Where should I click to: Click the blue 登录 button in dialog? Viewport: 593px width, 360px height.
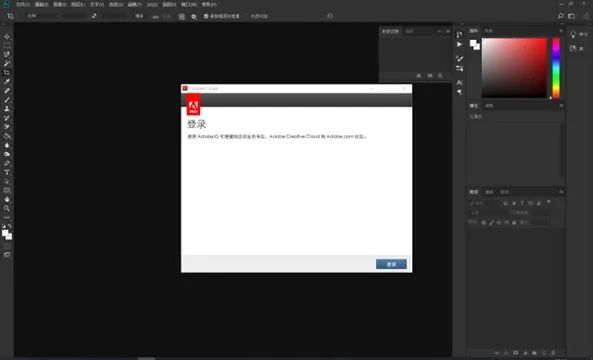tap(391, 264)
